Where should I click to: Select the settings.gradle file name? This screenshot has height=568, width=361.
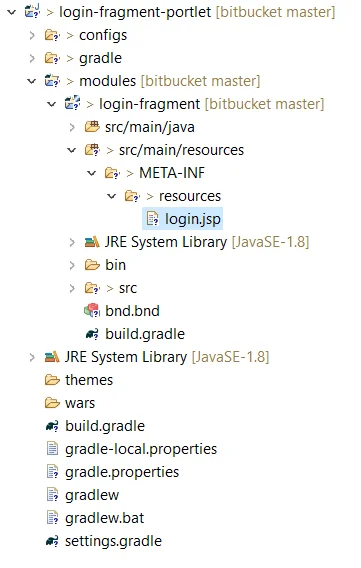click(x=113, y=542)
